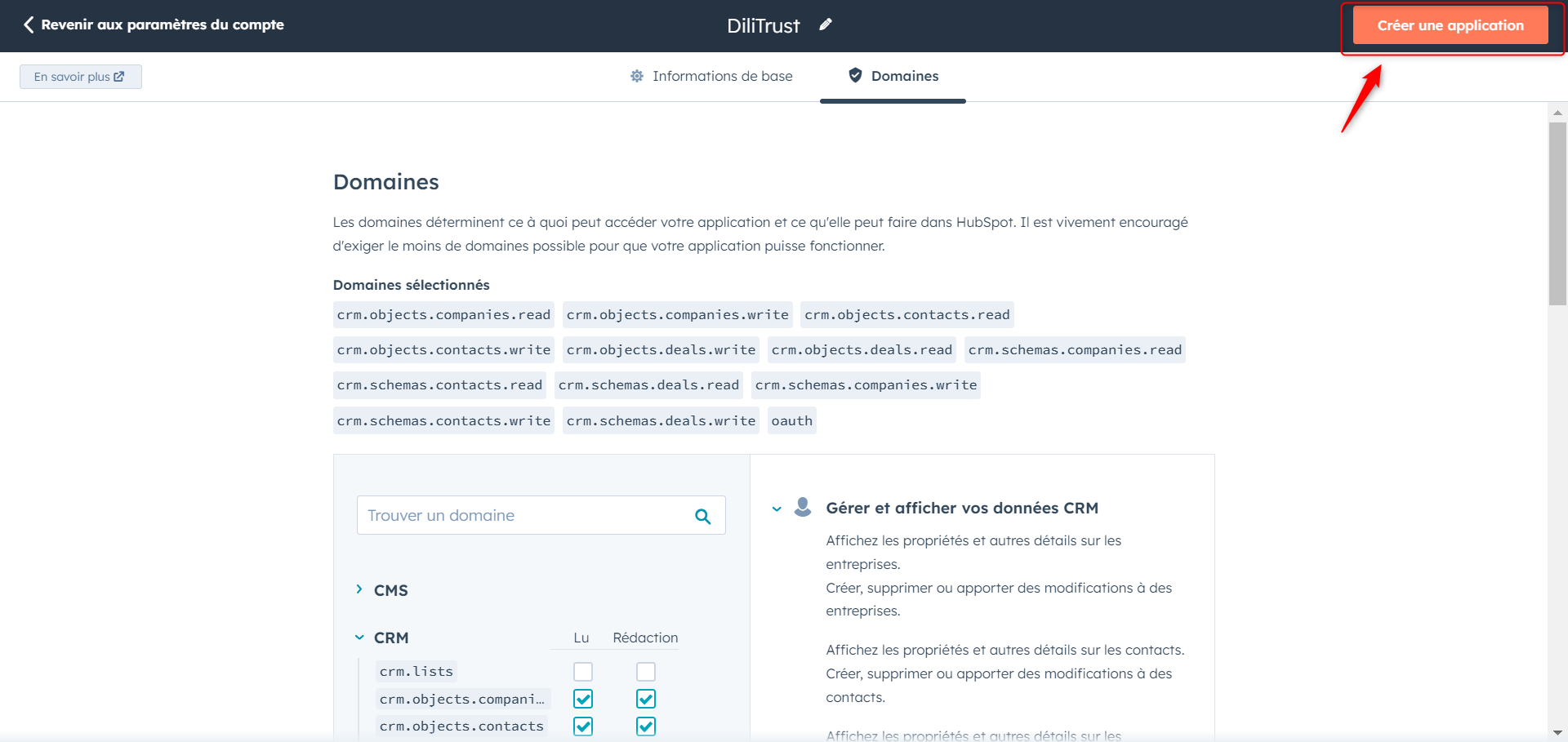Click the crm.schemas.contacts.read tag

click(x=439, y=384)
